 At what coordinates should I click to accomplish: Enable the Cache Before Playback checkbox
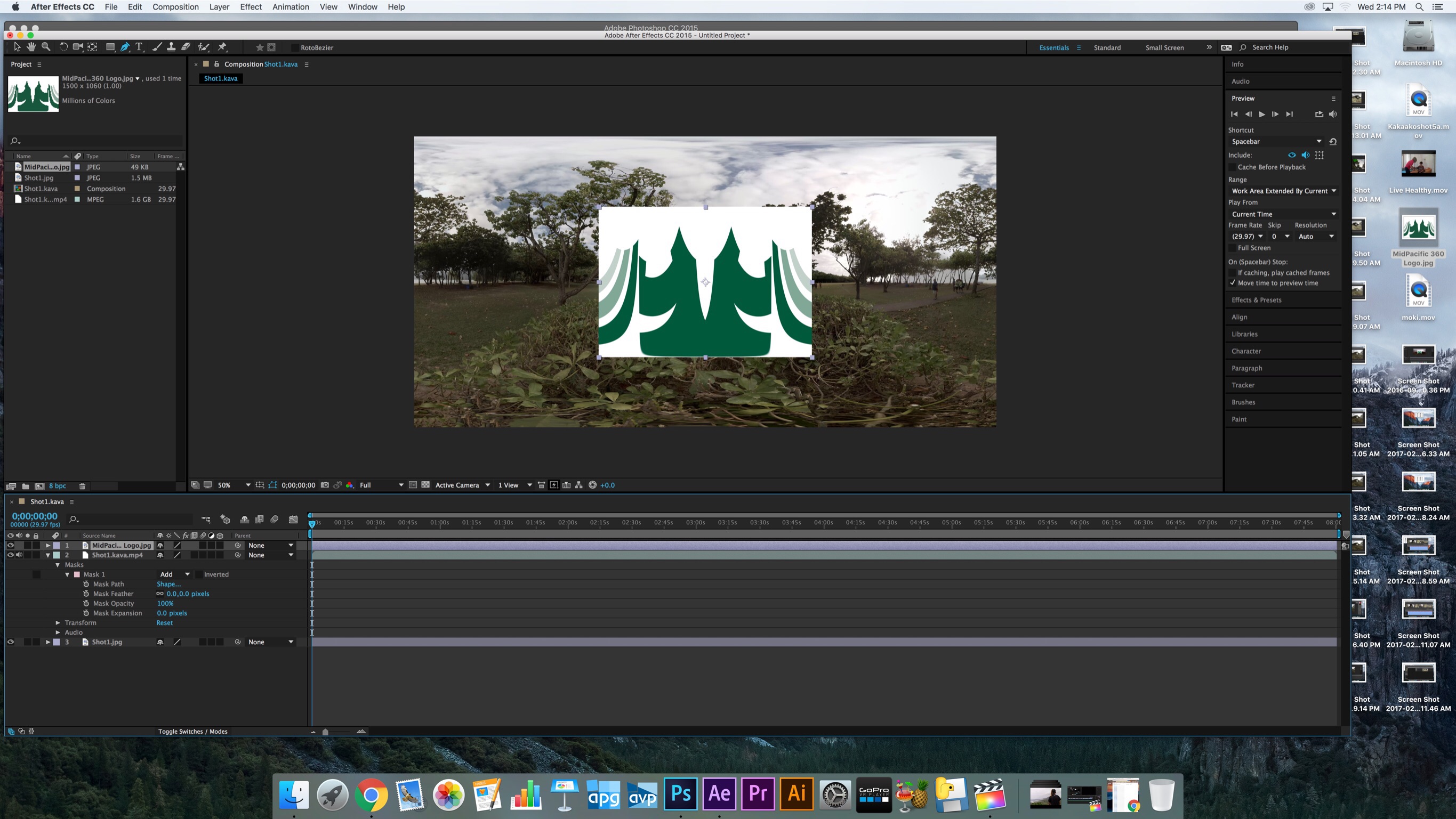pos(1232,167)
